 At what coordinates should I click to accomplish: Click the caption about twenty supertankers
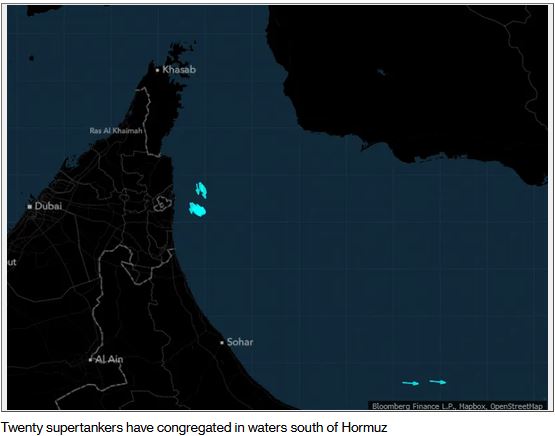click(x=194, y=428)
